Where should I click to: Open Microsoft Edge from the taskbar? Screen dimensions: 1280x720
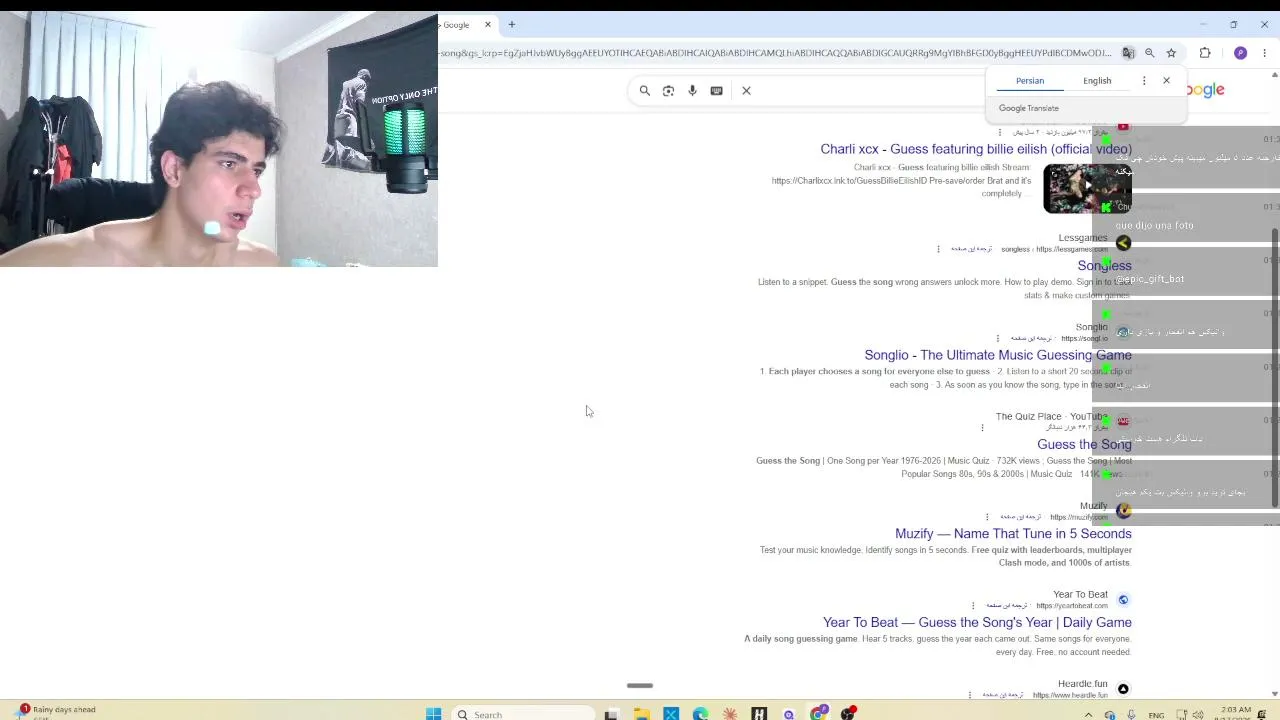(700, 714)
